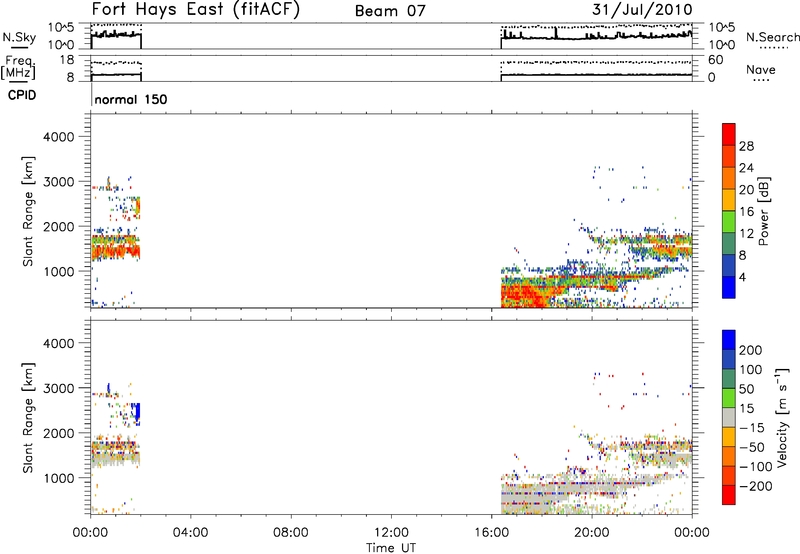Select the "08:00" time axis label
This screenshot has height=554, width=800.
click(x=290, y=533)
